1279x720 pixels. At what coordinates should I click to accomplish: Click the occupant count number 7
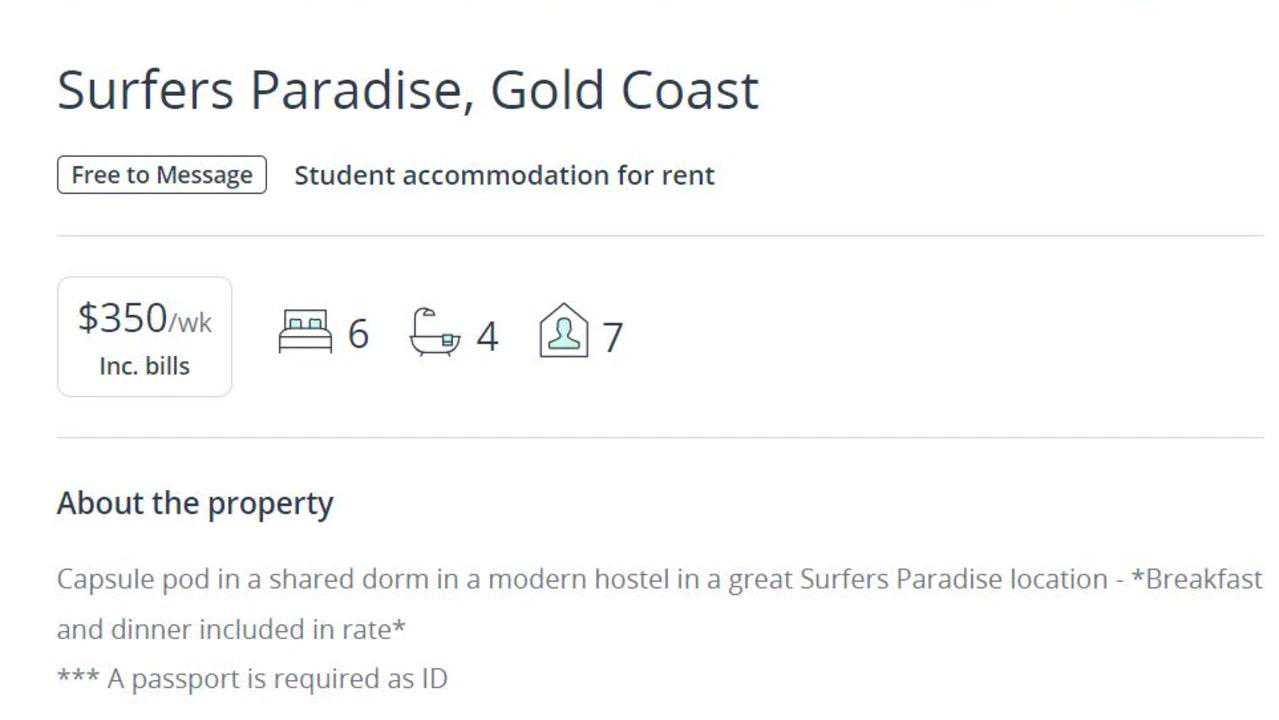pyautogui.click(x=612, y=337)
